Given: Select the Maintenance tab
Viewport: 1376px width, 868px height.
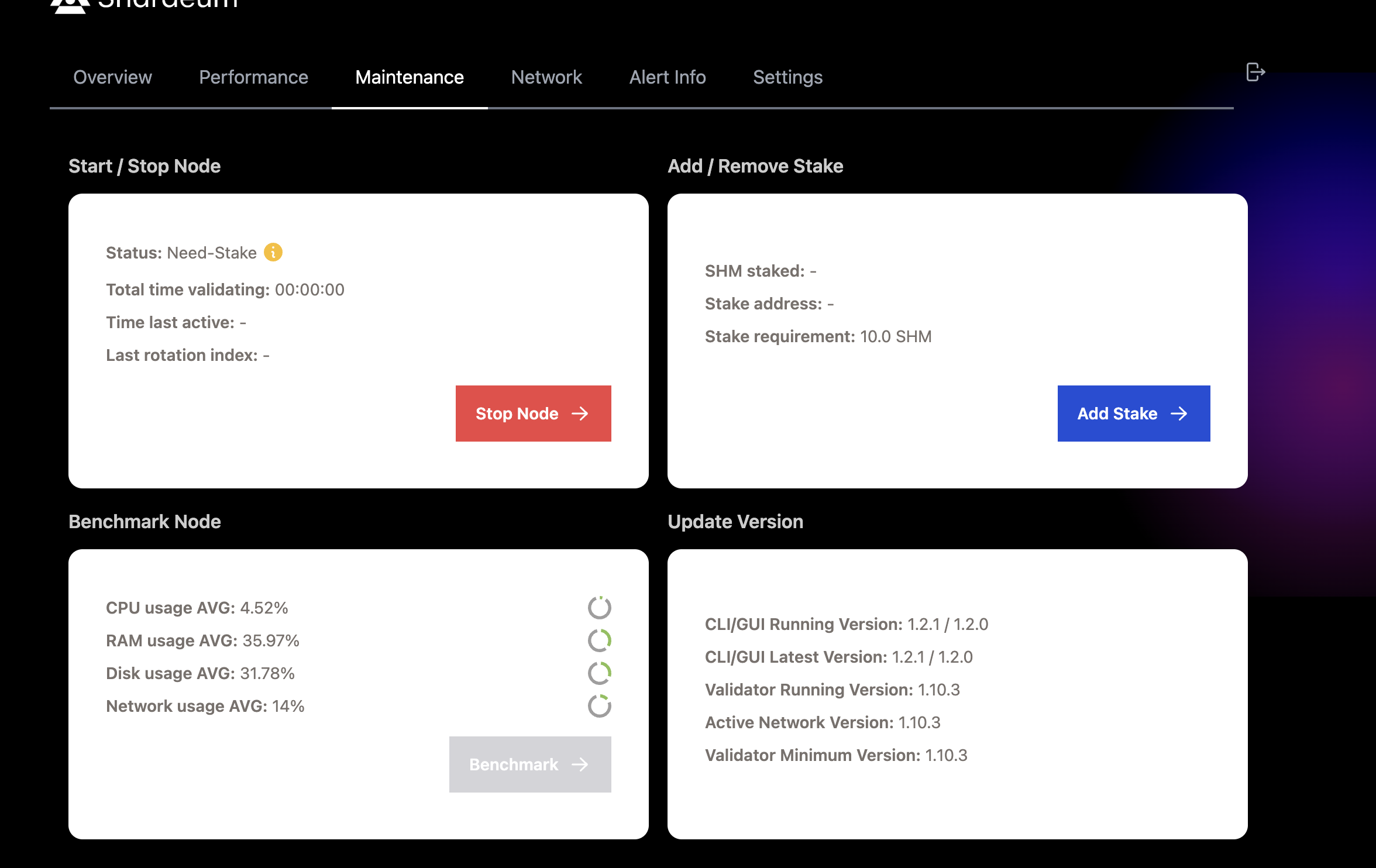Looking at the screenshot, I should [410, 77].
